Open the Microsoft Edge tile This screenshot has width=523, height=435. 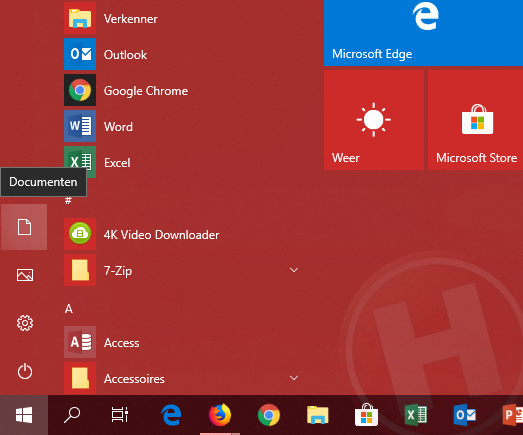tap(423, 33)
